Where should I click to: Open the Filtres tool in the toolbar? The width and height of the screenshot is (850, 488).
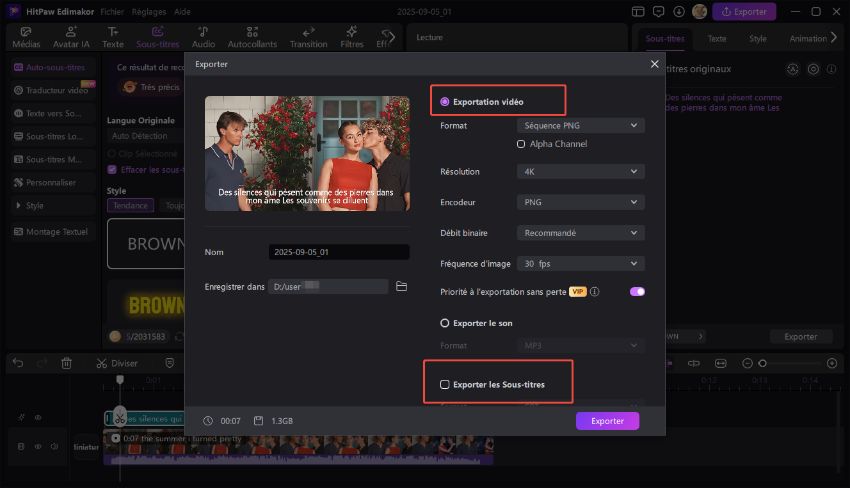352,38
